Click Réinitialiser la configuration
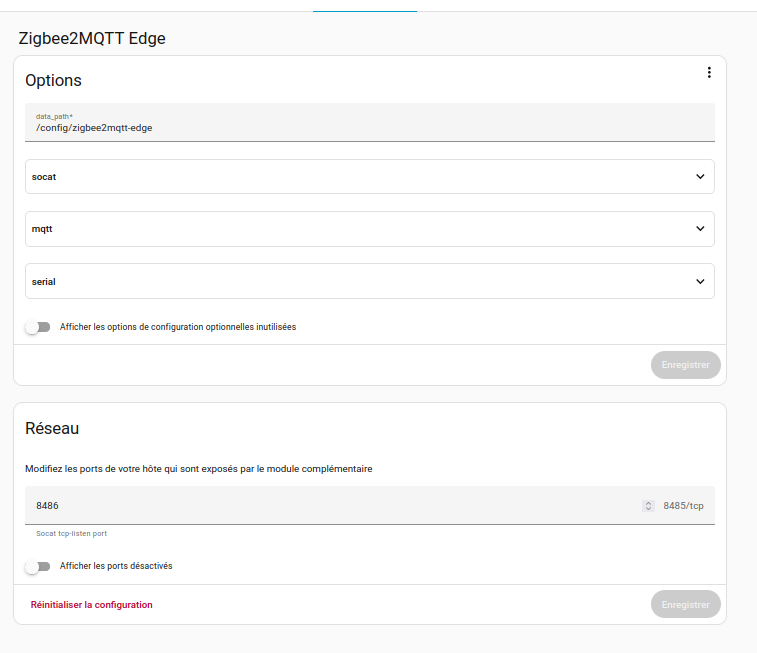 pos(92,605)
